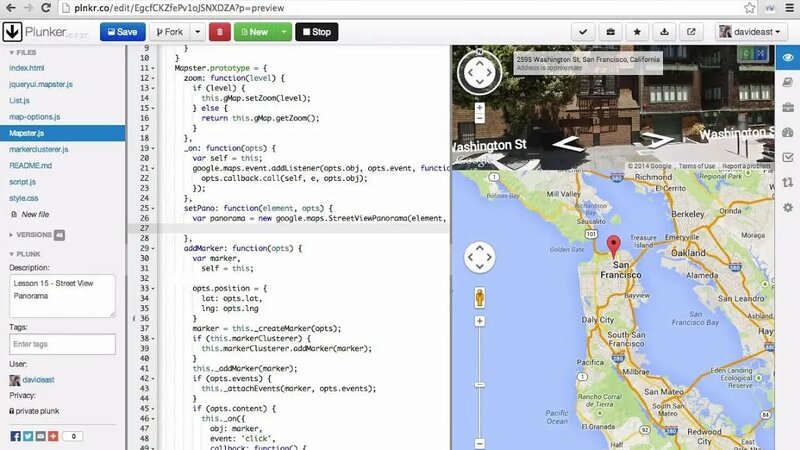This screenshot has height=450, width=800.
Task: Open davideast profile link in sidebar
Action: tap(38, 380)
